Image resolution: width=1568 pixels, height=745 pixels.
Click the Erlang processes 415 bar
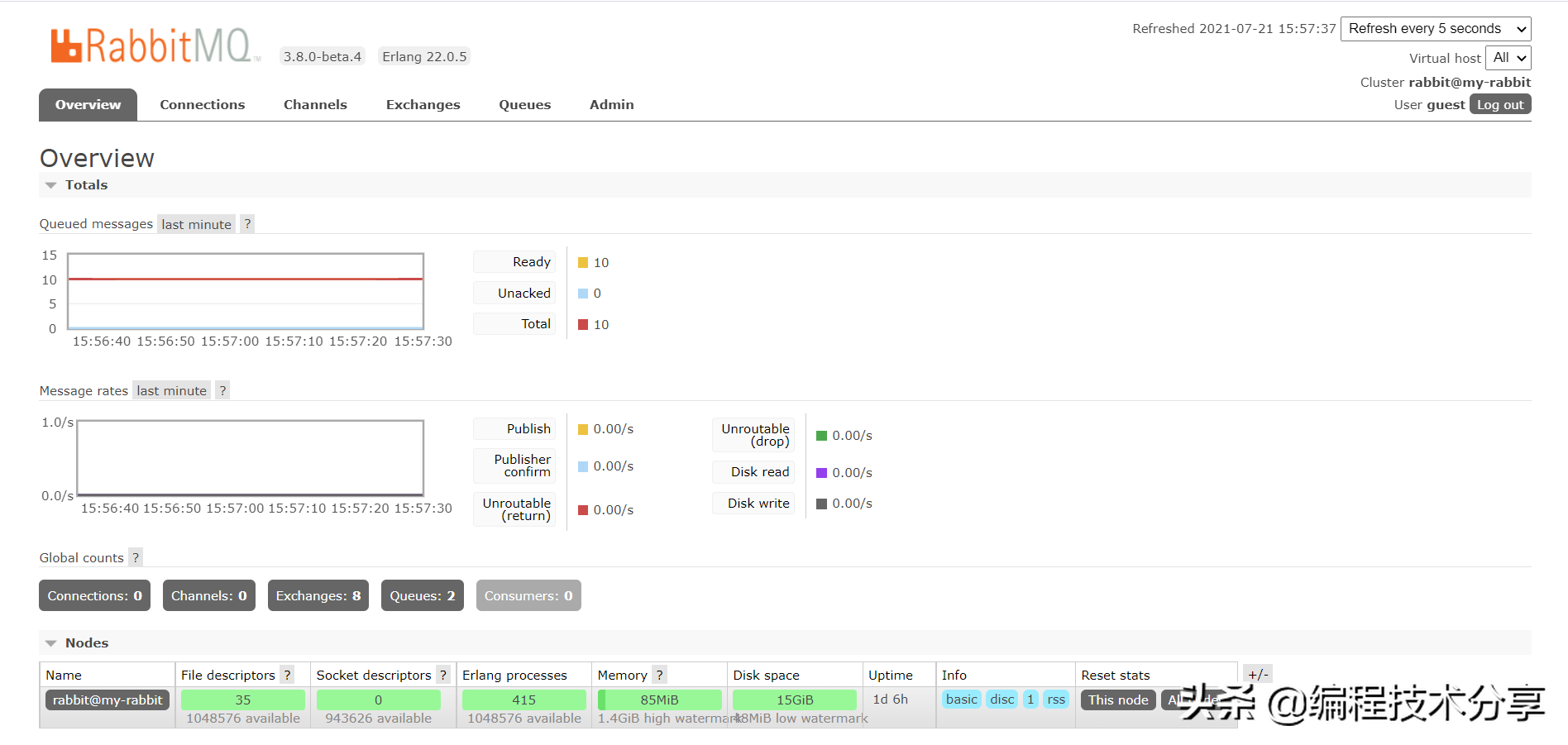pyautogui.click(x=523, y=700)
